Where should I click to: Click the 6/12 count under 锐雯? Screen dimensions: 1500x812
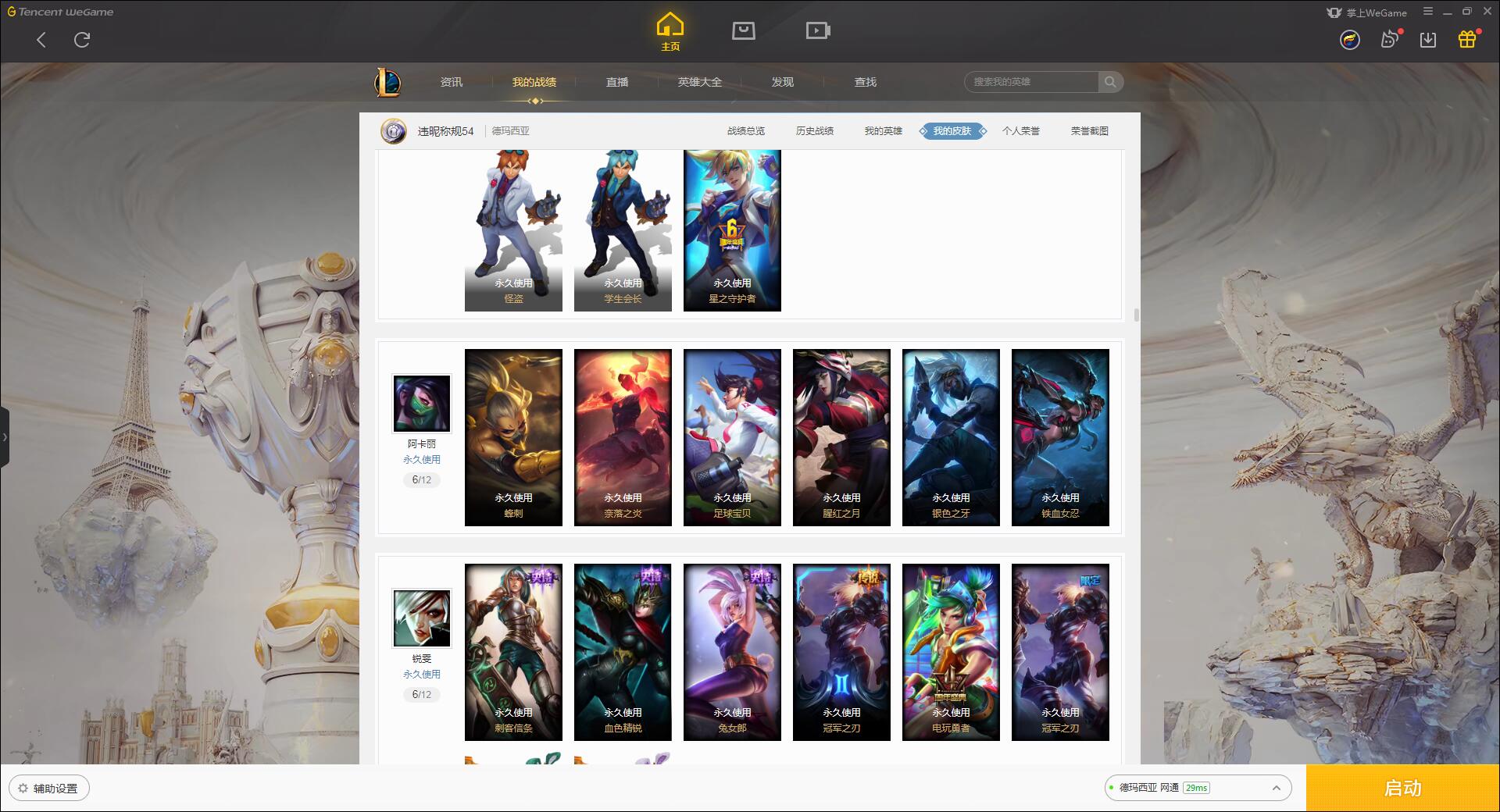click(422, 695)
